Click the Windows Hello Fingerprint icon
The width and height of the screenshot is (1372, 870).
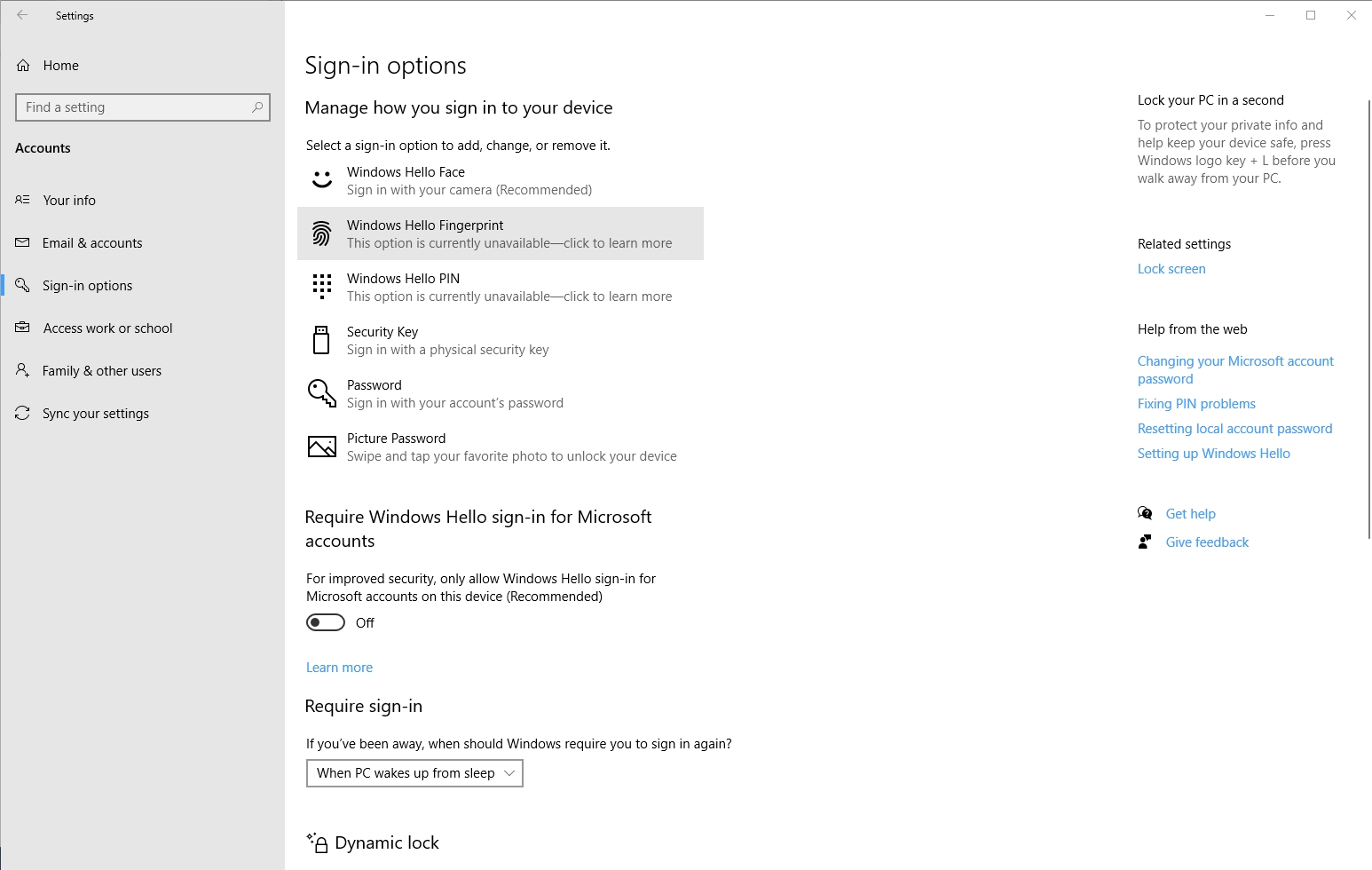[321, 233]
